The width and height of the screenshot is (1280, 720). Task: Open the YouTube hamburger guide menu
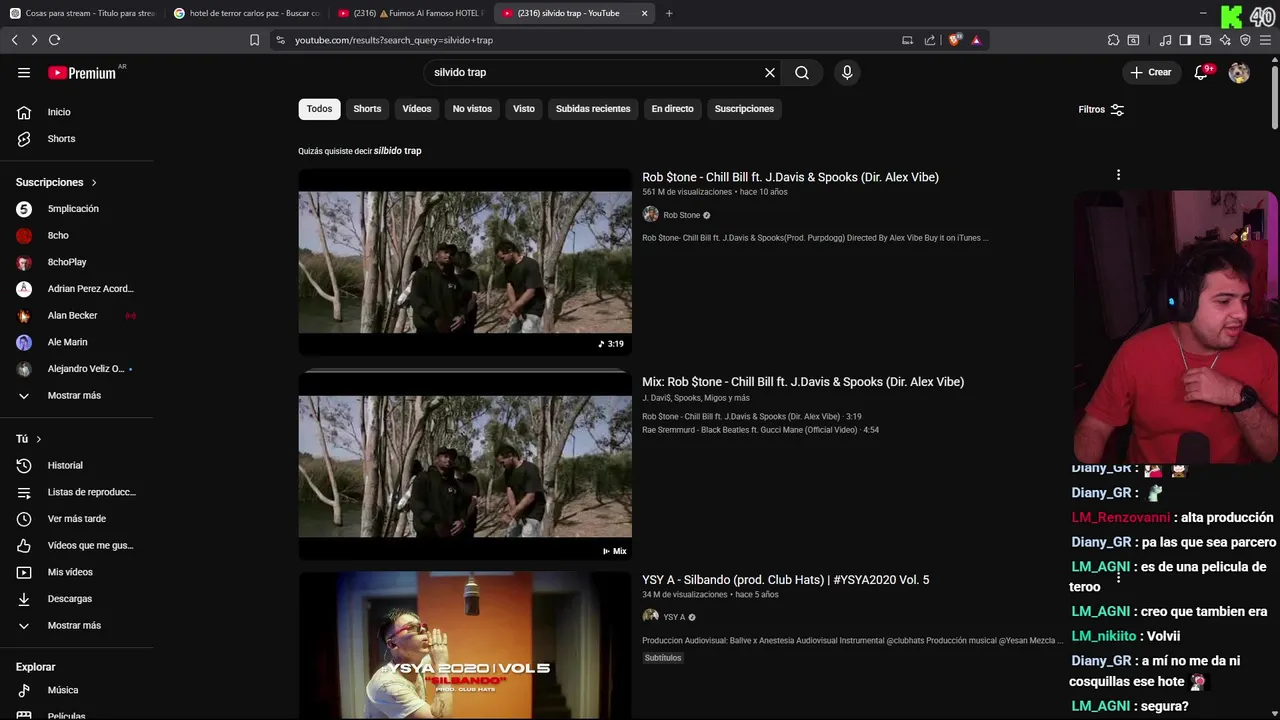[24, 72]
